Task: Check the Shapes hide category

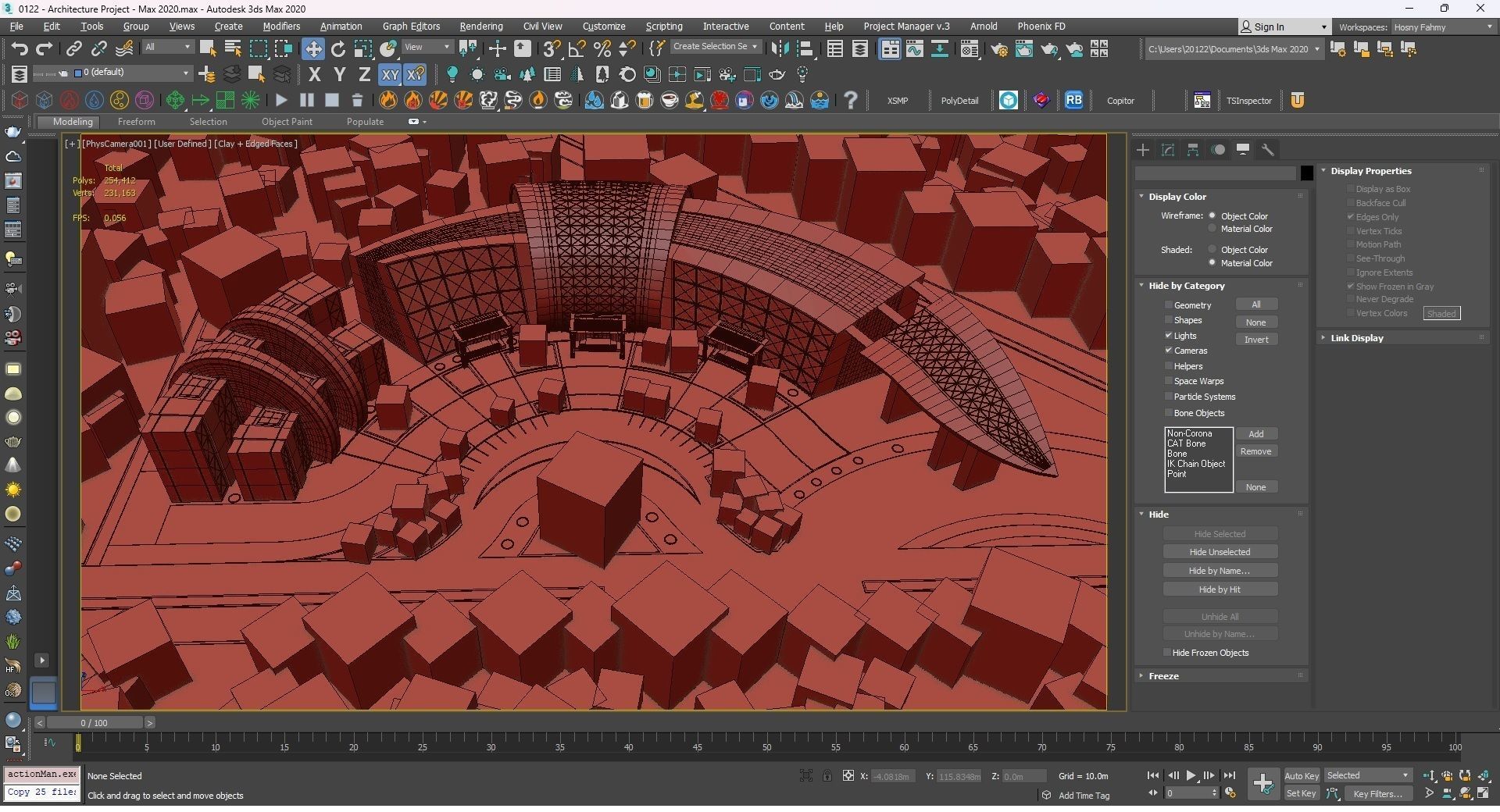Action: pyautogui.click(x=1169, y=320)
